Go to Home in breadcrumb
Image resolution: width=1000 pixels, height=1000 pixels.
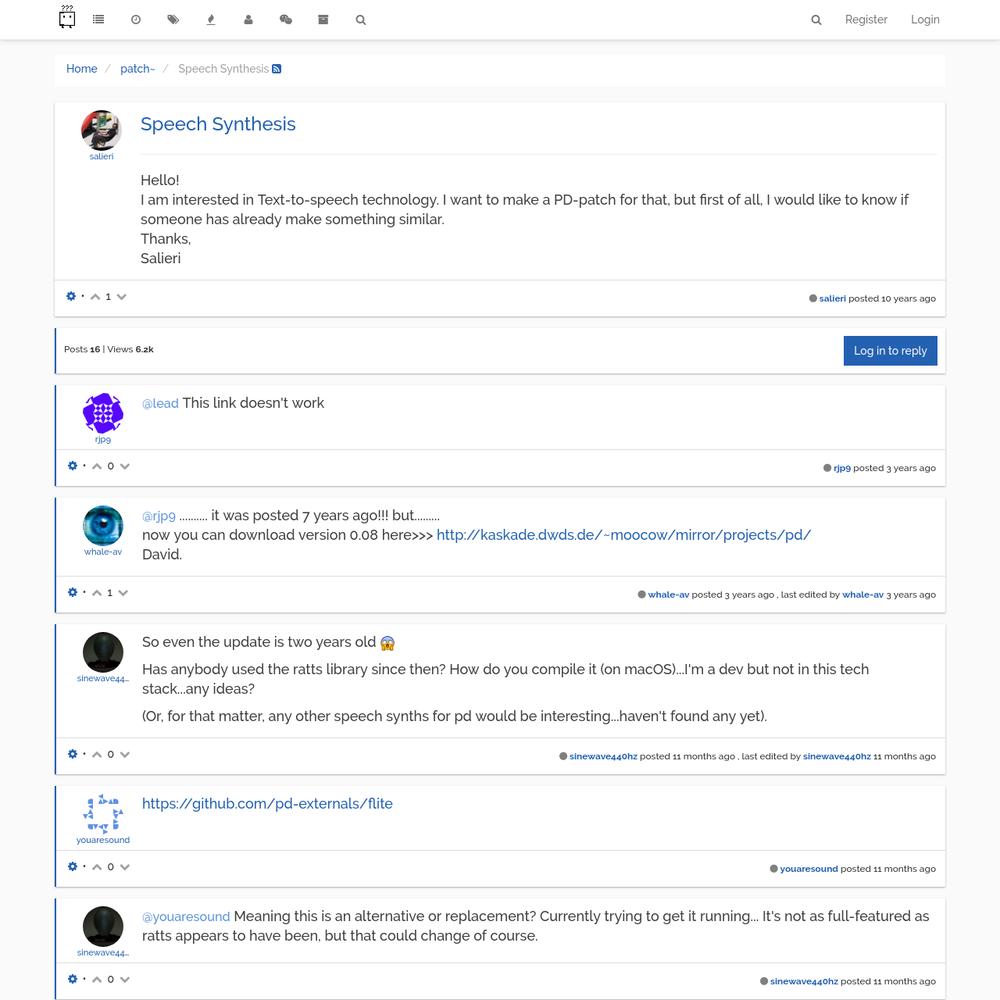point(82,69)
